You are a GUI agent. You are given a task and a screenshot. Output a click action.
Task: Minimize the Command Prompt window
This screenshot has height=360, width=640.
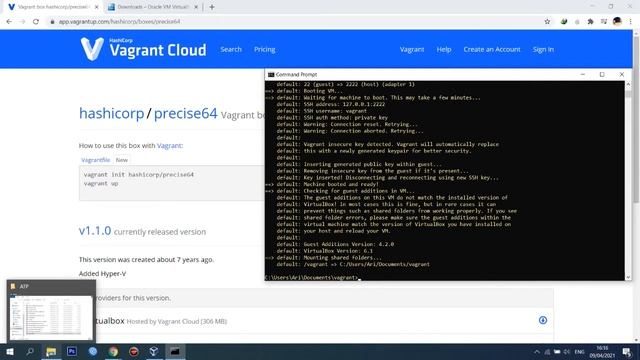(x=582, y=75)
